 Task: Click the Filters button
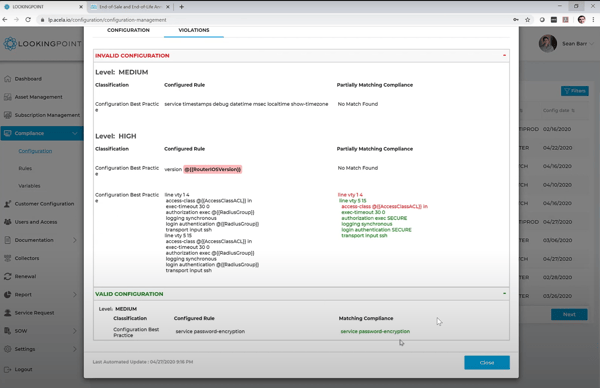[x=575, y=91]
